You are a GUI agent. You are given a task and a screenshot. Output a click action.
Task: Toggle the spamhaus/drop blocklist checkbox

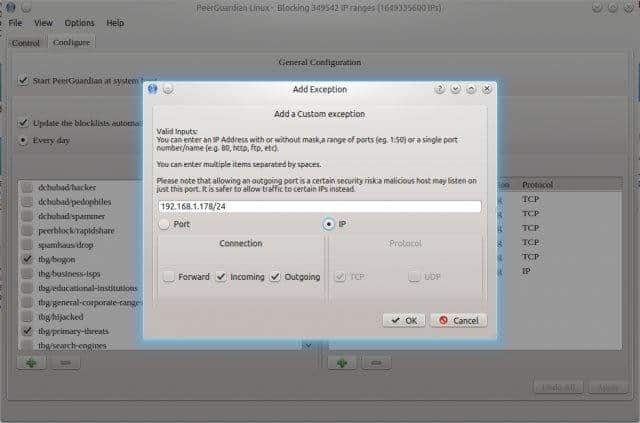(27, 245)
